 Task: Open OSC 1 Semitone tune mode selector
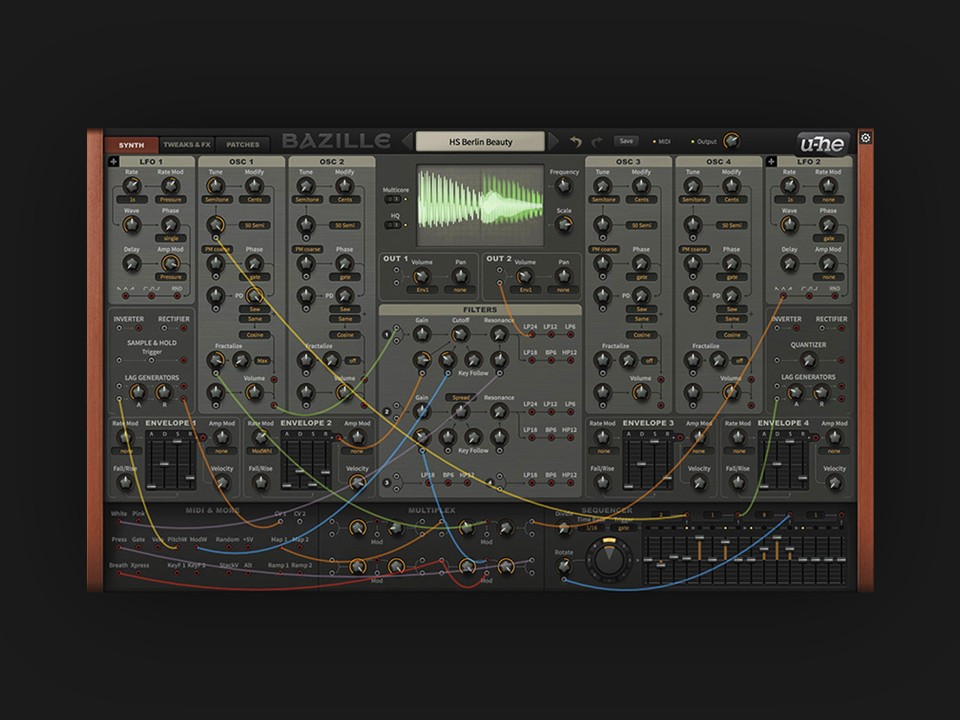pyautogui.click(x=217, y=200)
